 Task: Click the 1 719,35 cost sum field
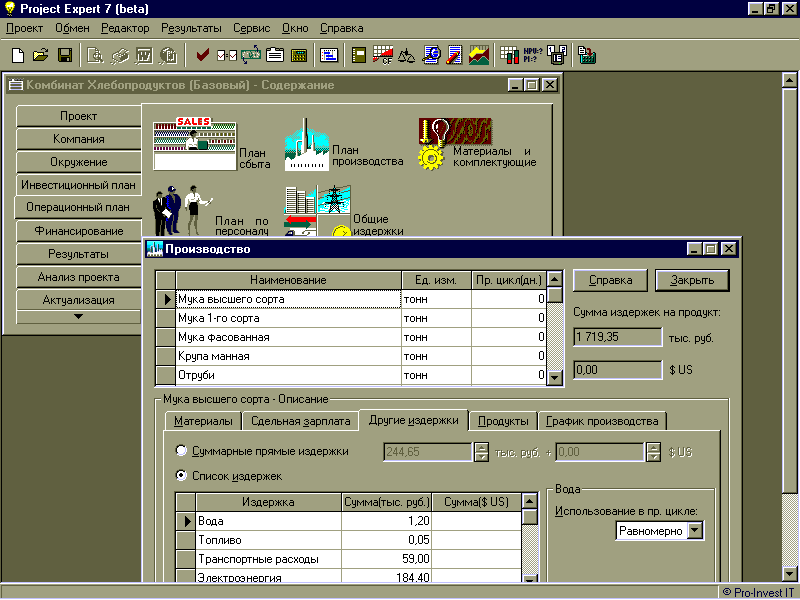coord(617,337)
